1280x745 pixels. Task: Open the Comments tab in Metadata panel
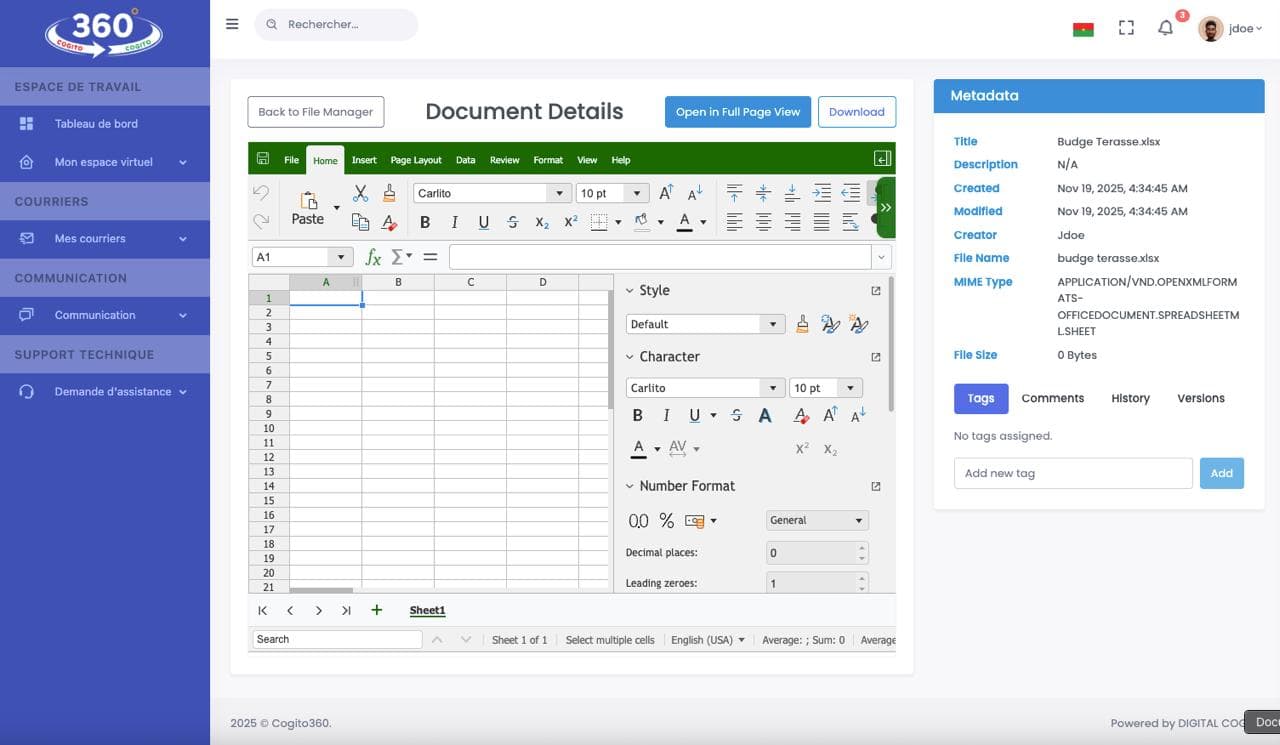click(1052, 398)
